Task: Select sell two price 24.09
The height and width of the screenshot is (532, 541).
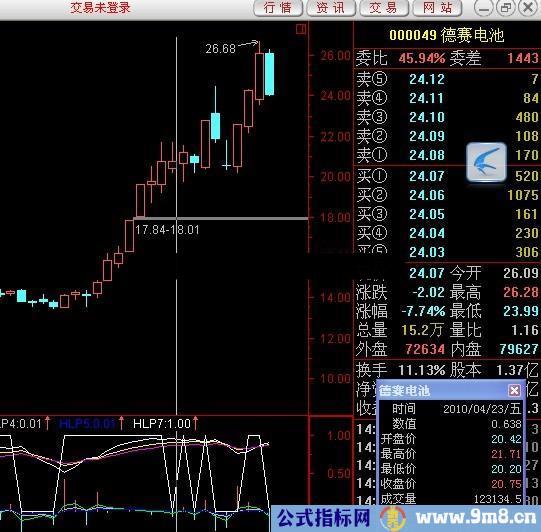Action: tap(427, 136)
